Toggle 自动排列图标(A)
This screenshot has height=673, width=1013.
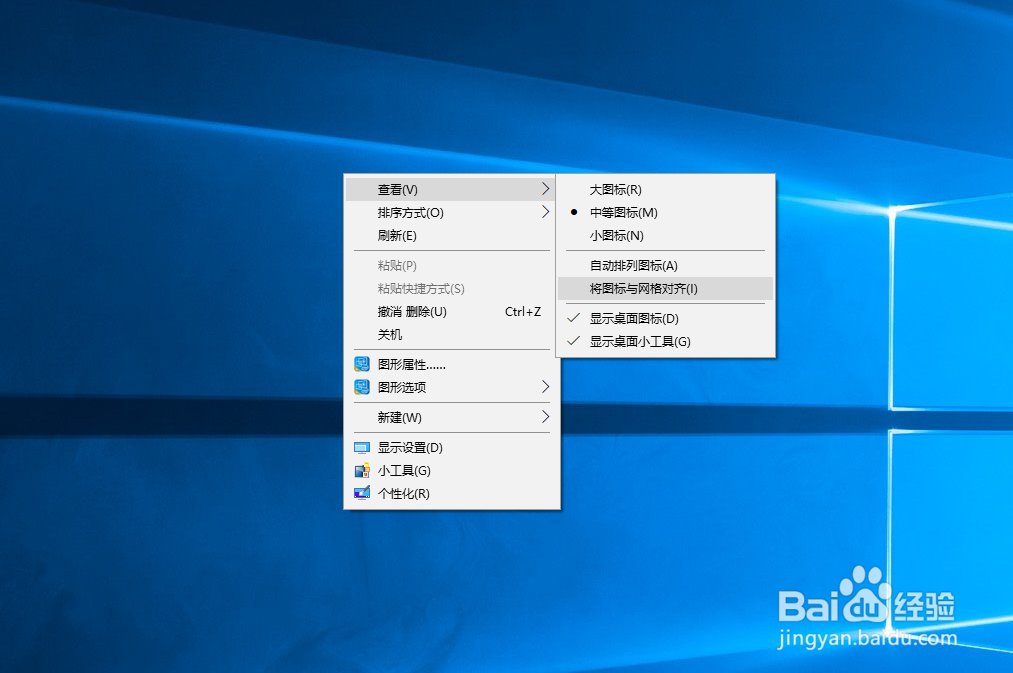coord(665,265)
